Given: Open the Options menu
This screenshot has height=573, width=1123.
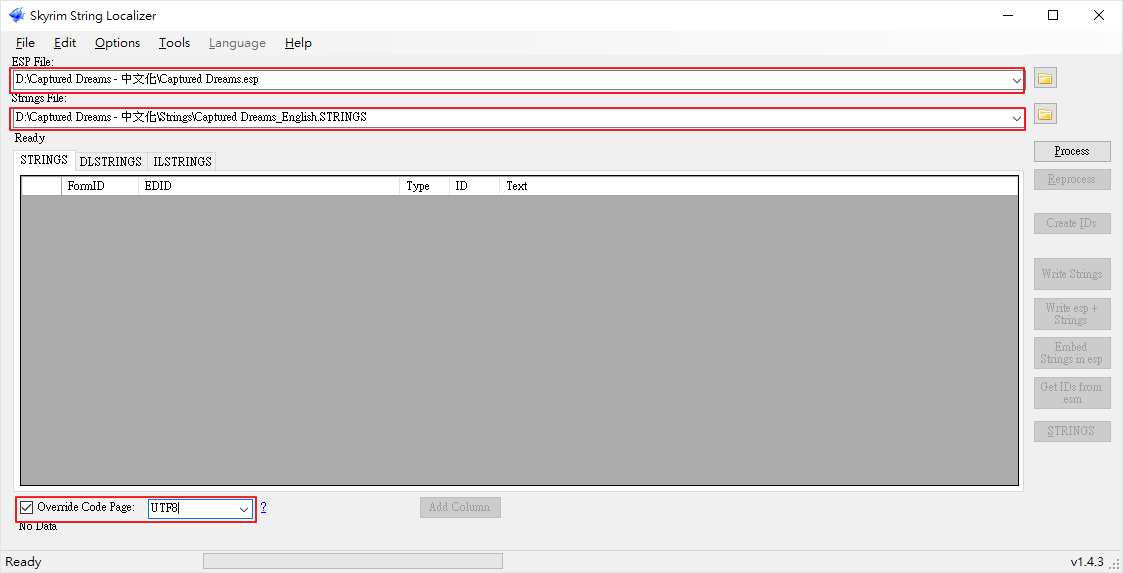Looking at the screenshot, I should [x=117, y=43].
